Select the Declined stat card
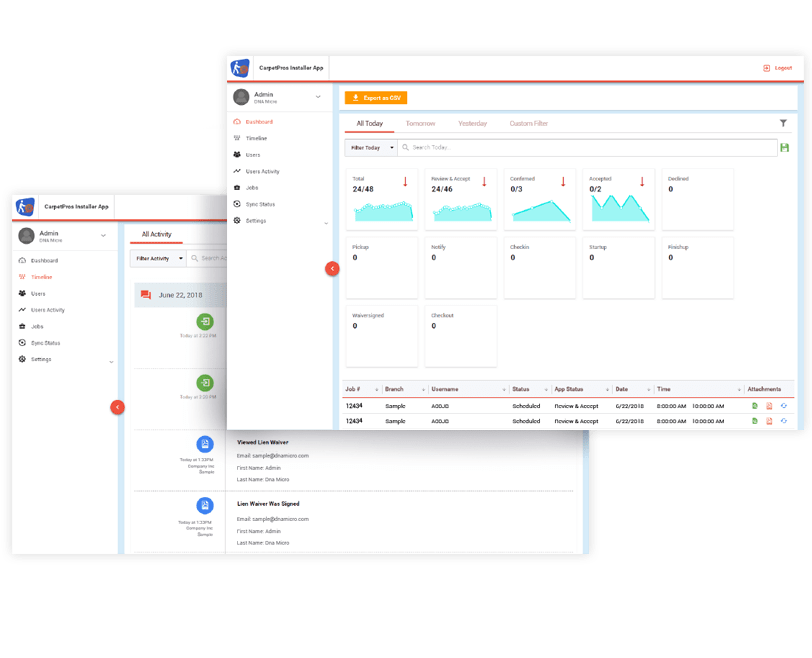This screenshot has height=658, width=812. (698, 199)
